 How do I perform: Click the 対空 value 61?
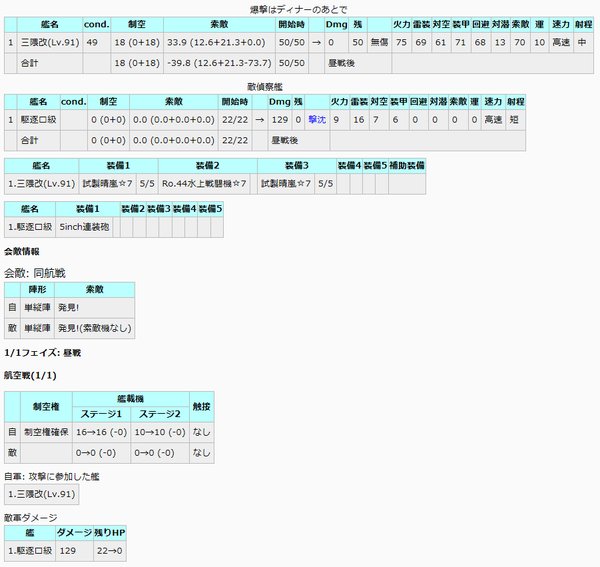point(441,42)
